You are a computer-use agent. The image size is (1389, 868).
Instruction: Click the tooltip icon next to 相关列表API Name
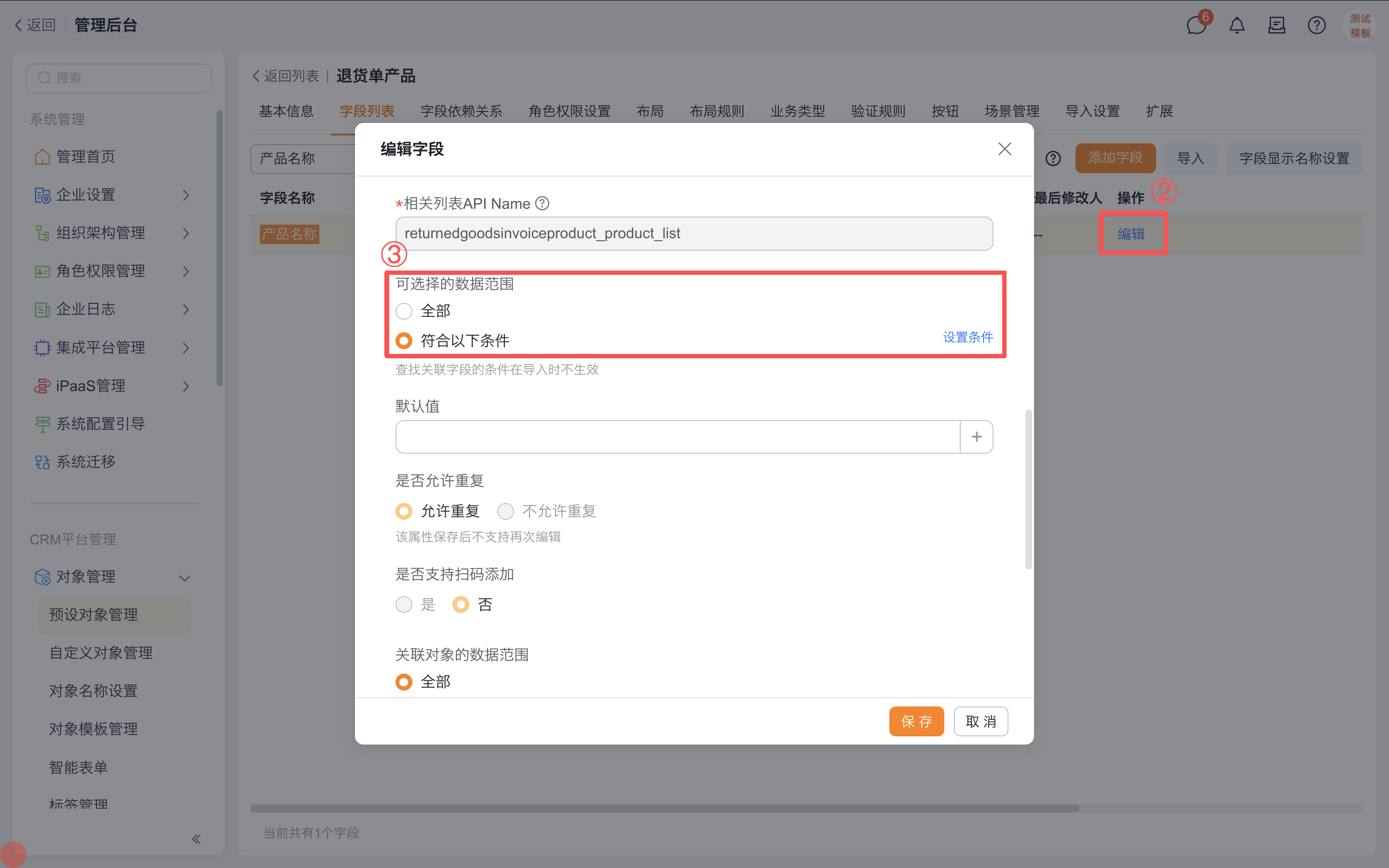click(x=542, y=203)
